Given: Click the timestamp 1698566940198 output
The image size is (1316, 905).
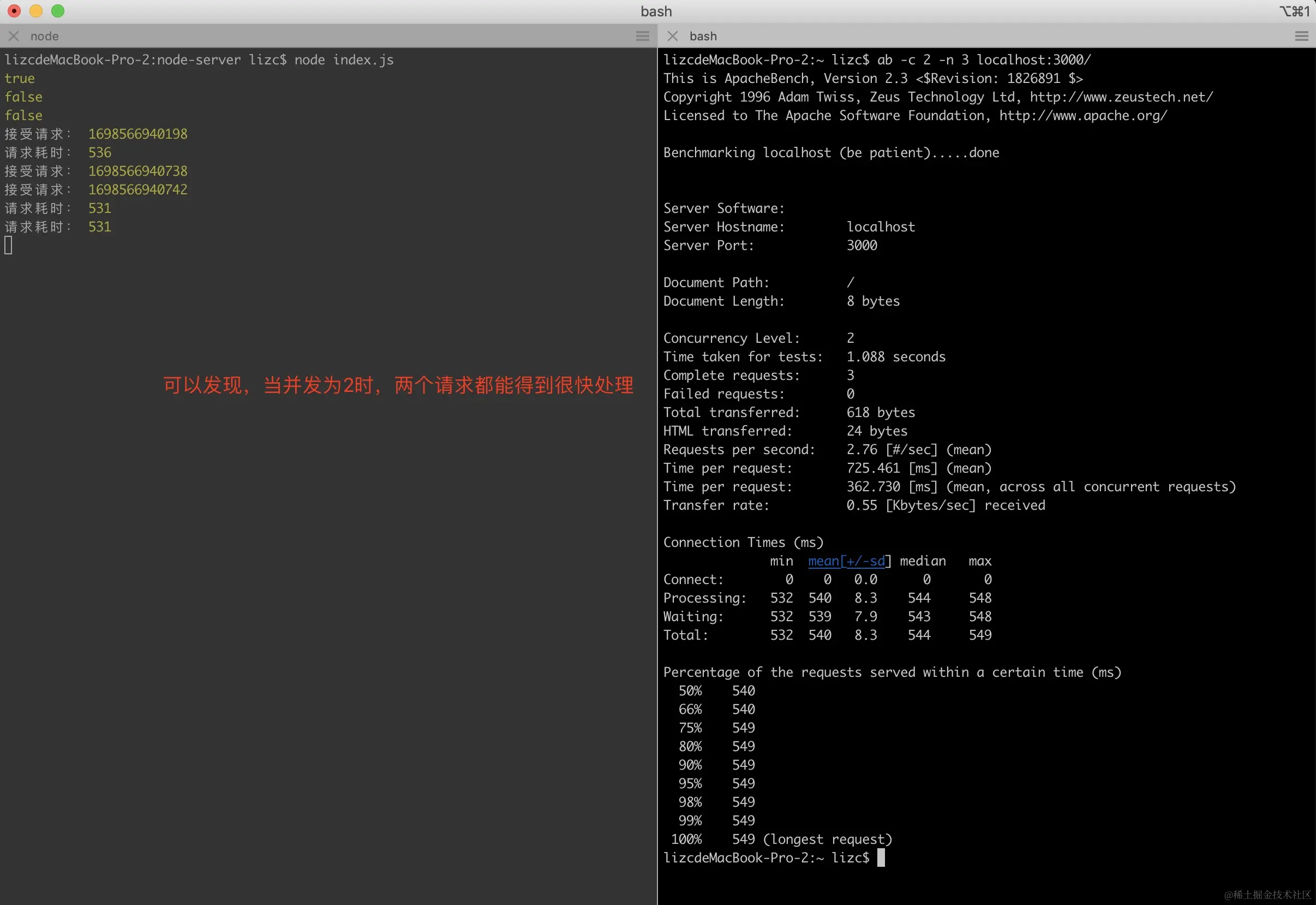Looking at the screenshot, I should click(137, 134).
